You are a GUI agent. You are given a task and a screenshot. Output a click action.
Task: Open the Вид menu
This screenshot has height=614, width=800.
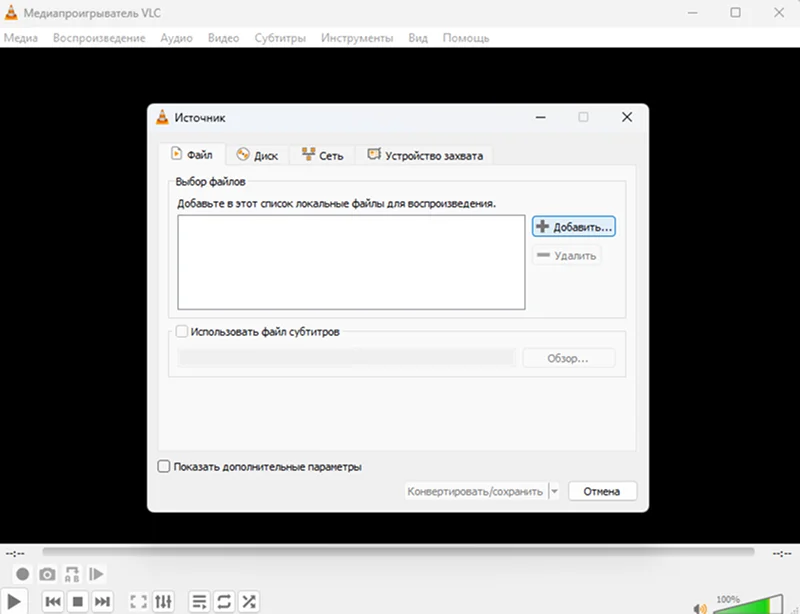(418, 38)
